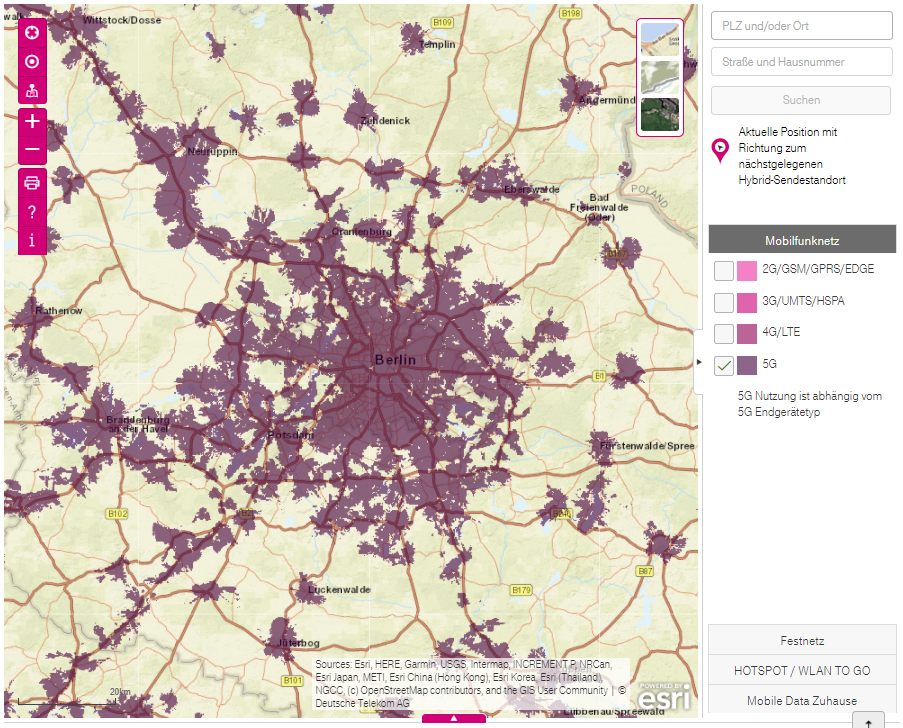This screenshot has width=903, height=728.
Task: Click the locate-me target icon
Action: (x=32, y=62)
